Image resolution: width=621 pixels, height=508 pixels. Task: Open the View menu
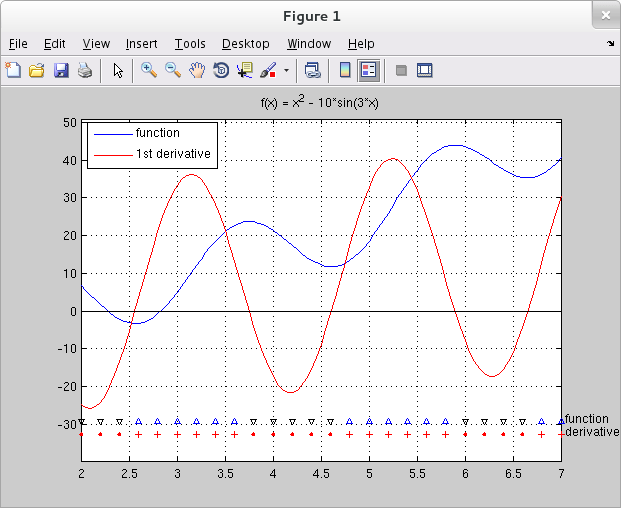96,44
